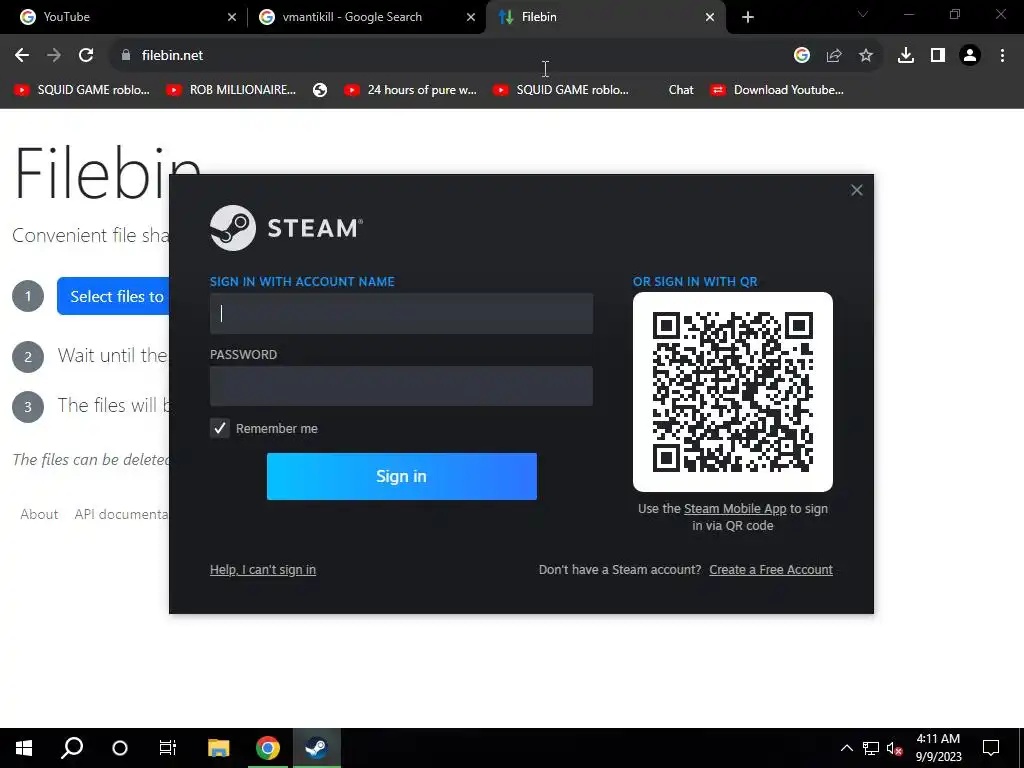
Task: Click the Sign in button
Action: pyautogui.click(x=402, y=476)
